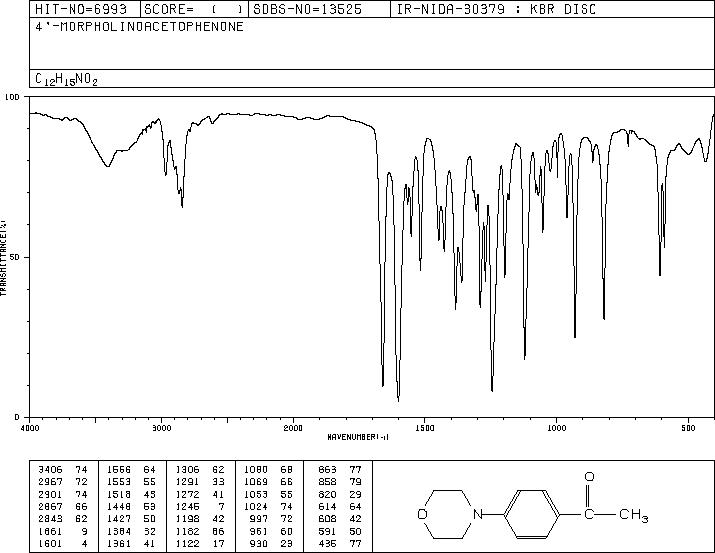The height and width of the screenshot is (553, 715).
Task: Click the 1122 peak entry in the table
Action: click(200, 543)
